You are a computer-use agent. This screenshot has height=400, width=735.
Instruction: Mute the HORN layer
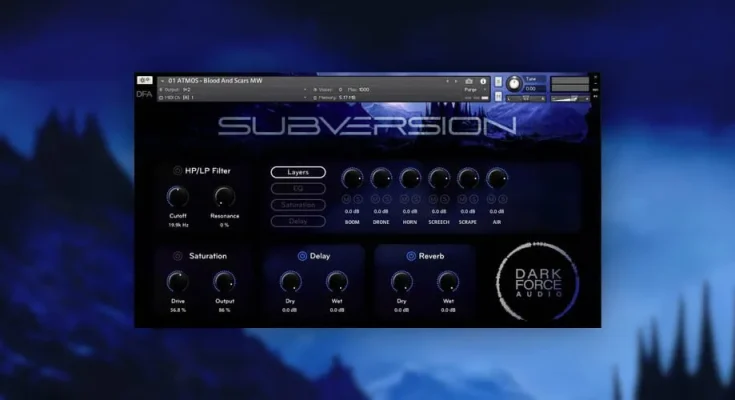[405, 198]
